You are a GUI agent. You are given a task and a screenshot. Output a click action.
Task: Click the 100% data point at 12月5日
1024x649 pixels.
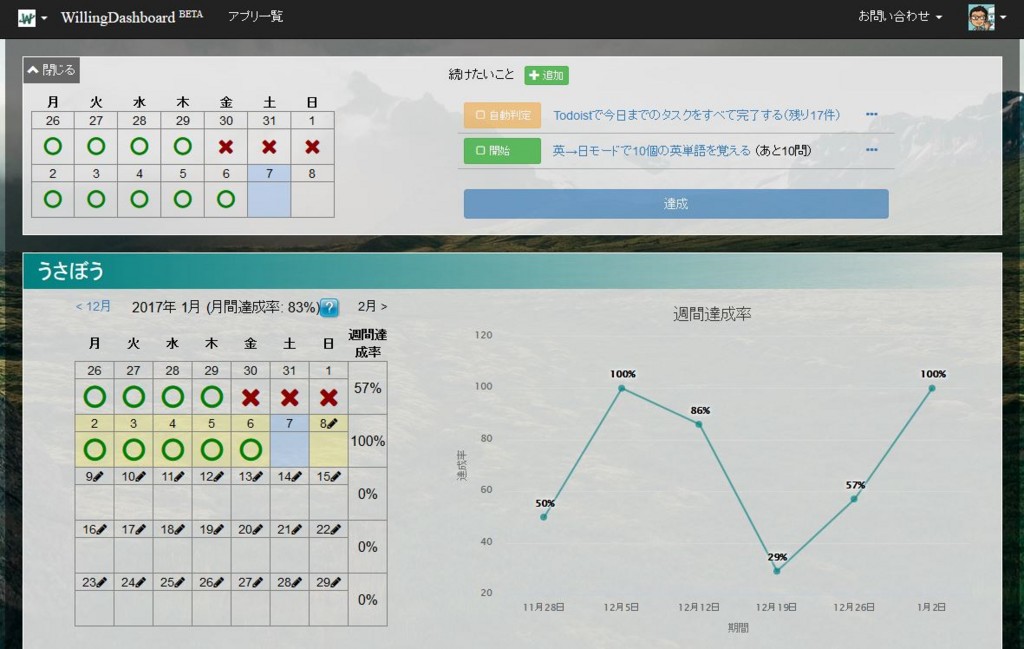click(x=622, y=388)
